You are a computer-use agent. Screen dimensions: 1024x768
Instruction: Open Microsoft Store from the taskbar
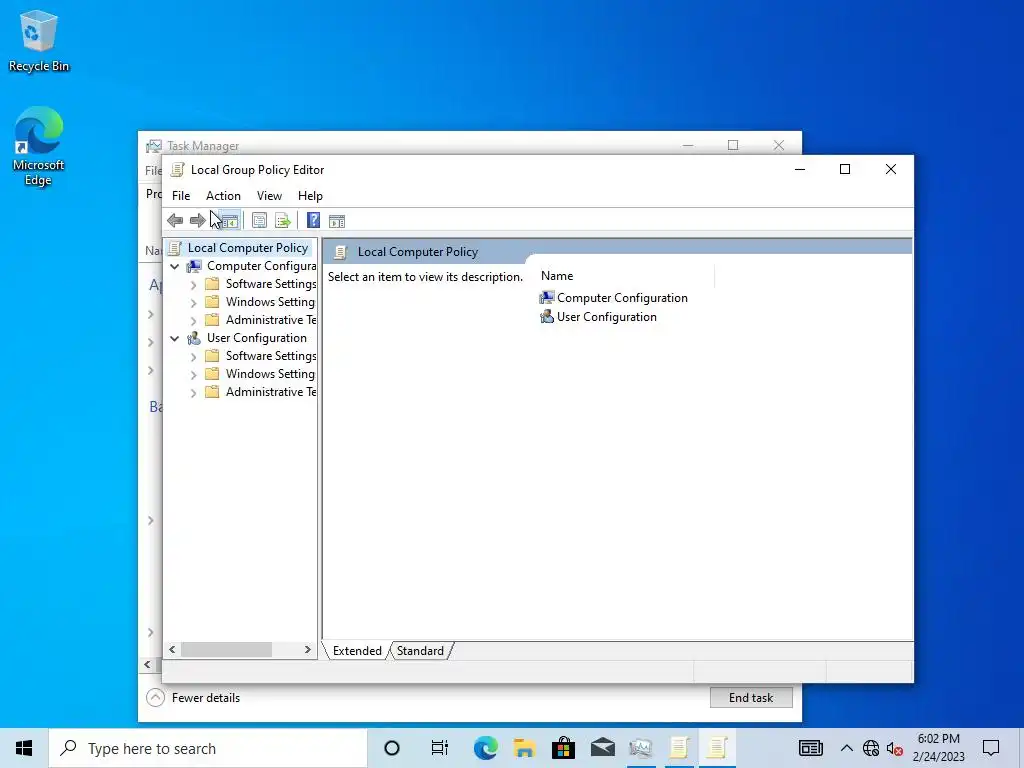(563, 748)
